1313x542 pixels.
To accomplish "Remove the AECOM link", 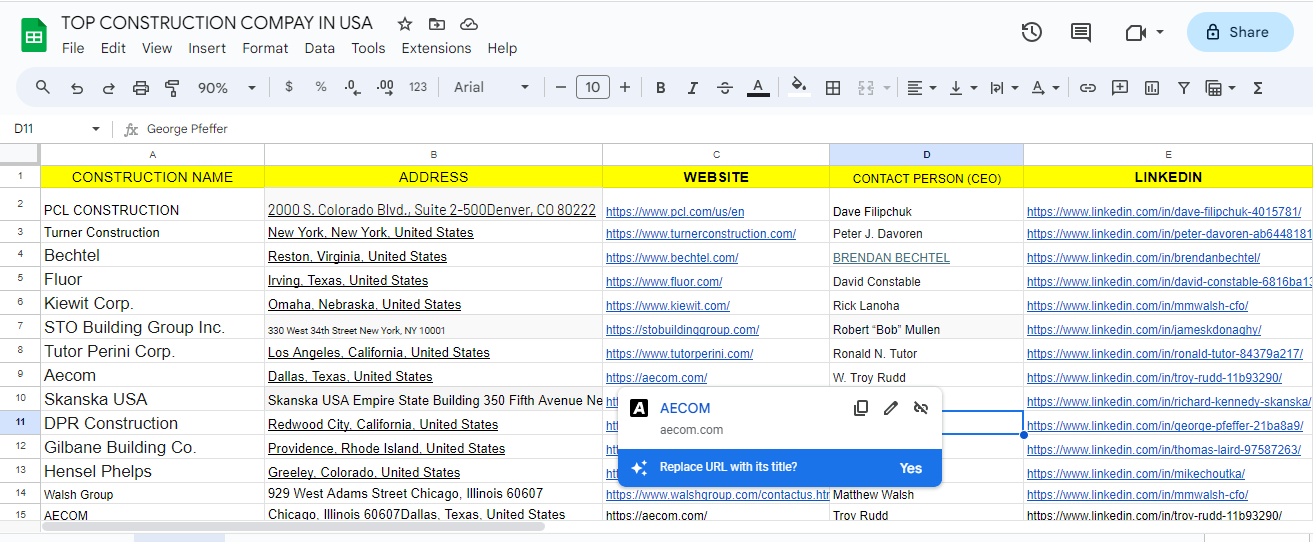I will [x=921, y=408].
